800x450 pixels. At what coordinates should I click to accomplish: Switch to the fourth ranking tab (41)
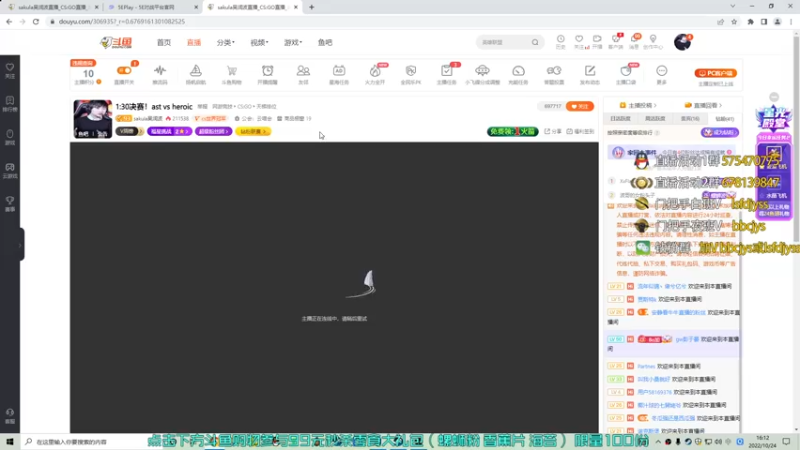pyautogui.click(x=724, y=118)
